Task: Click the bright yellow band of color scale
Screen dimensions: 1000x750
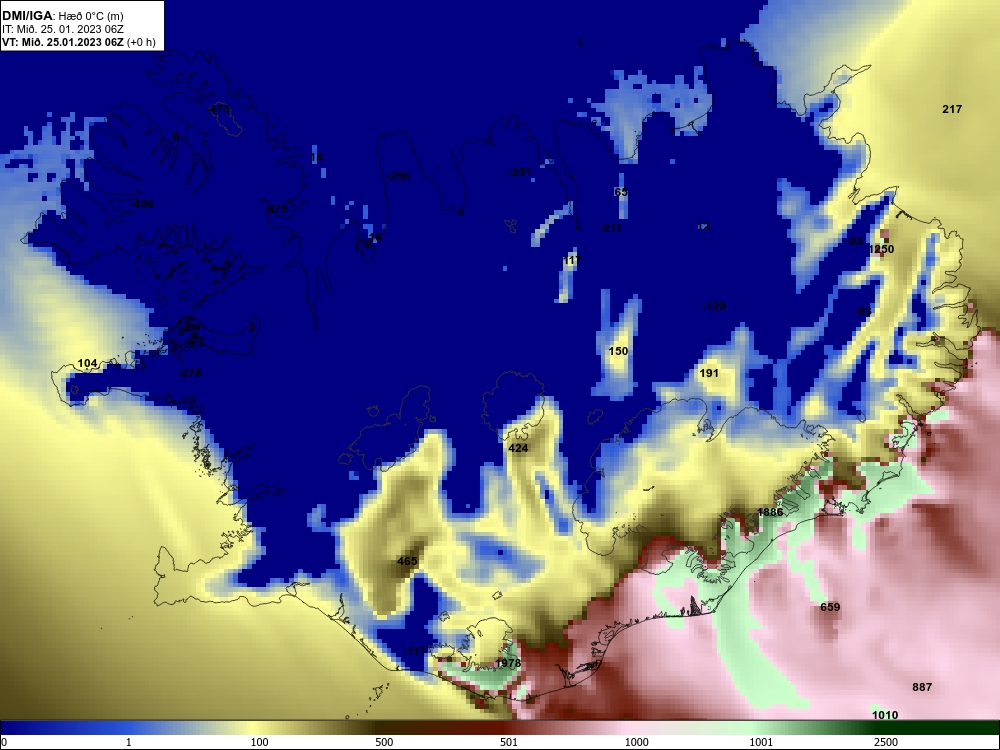Action: (252, 728)
